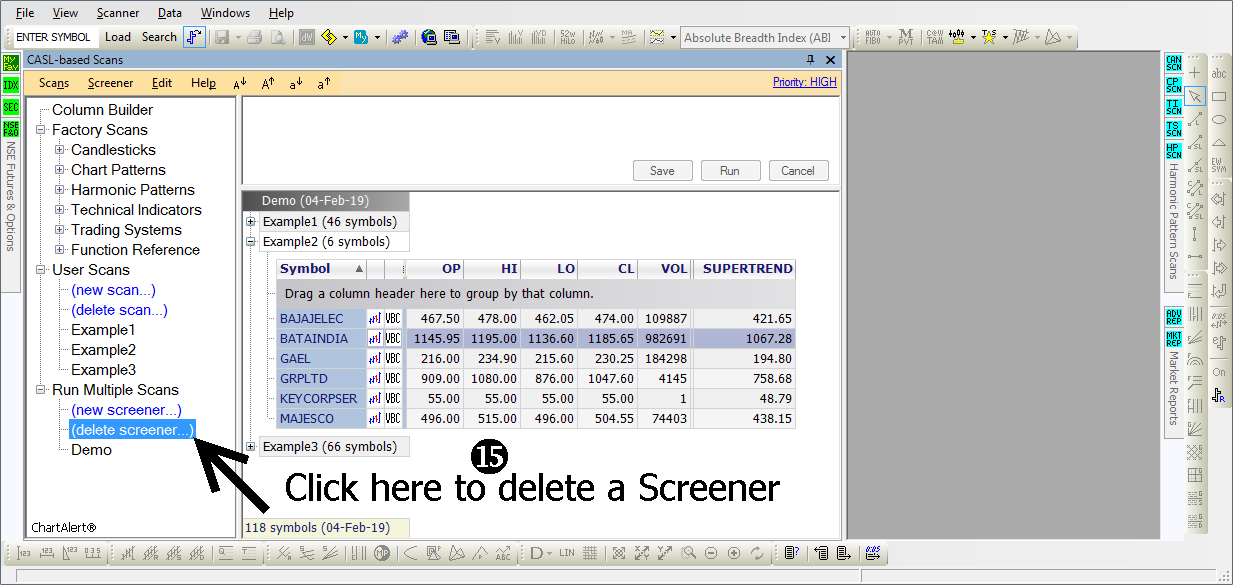Image resolution: width=1233 pixels, height=585 pixels.
Task: Click the blue gear settings toolbar icon
Action: 400,38
